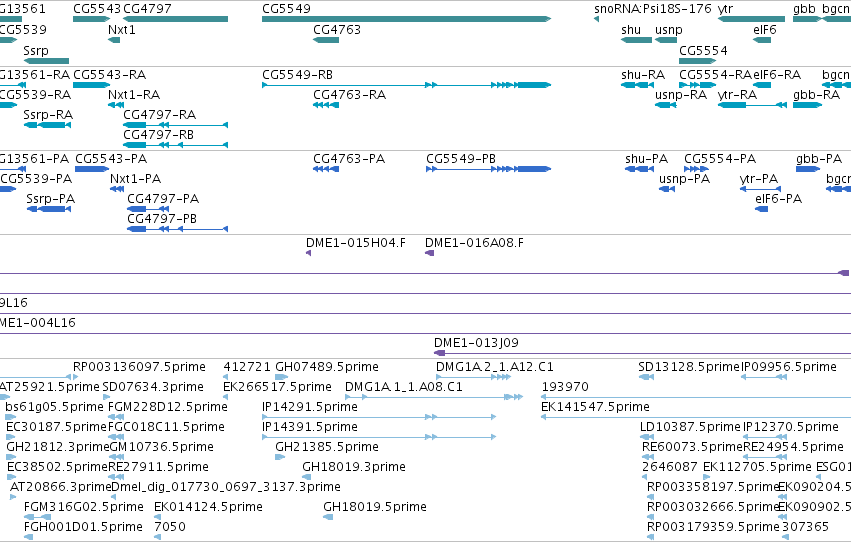Click the eIF6-PA protein glyph
Viewport: 851px width, 542px height.
761,209
